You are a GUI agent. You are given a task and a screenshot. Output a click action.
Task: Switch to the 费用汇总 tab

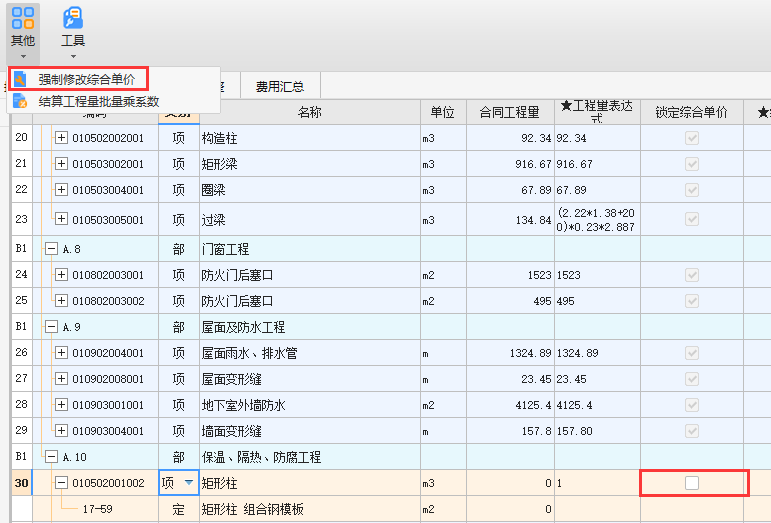click(279, 87)
